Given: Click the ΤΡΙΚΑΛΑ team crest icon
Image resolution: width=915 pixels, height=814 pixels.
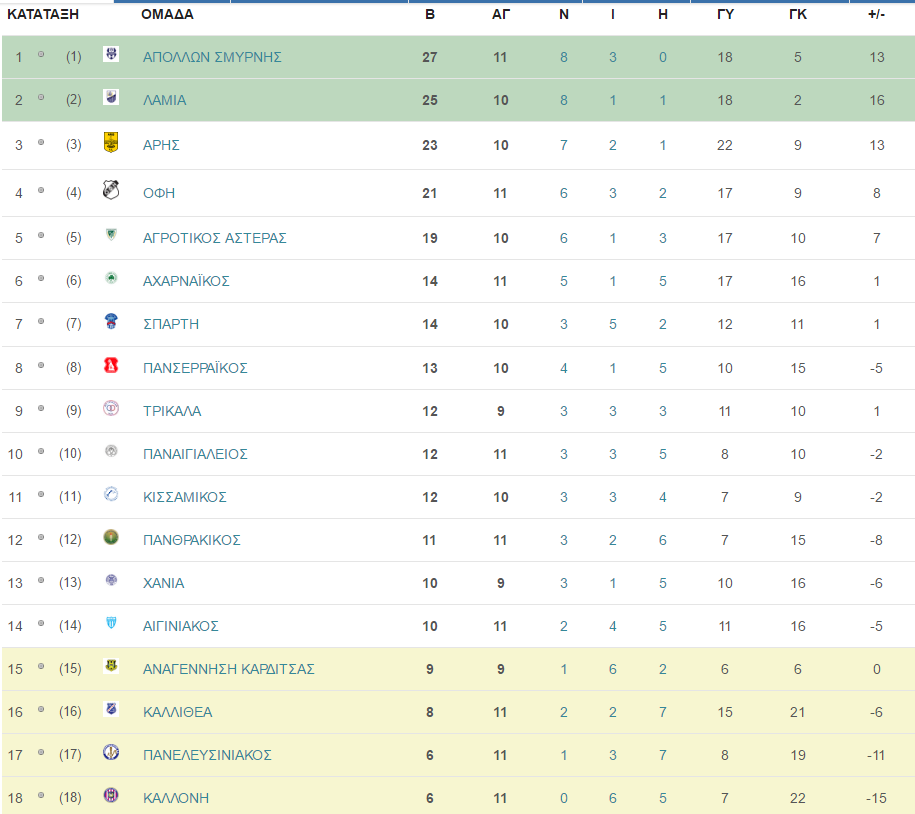Looking at the screenshot, I should pyautogui.click(x=111, y=408).
